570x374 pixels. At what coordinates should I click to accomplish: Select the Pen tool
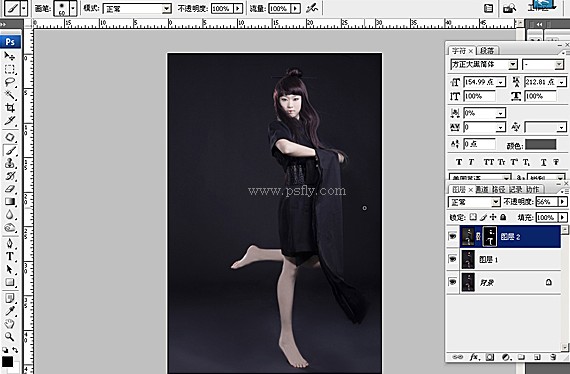click(10, 244)
